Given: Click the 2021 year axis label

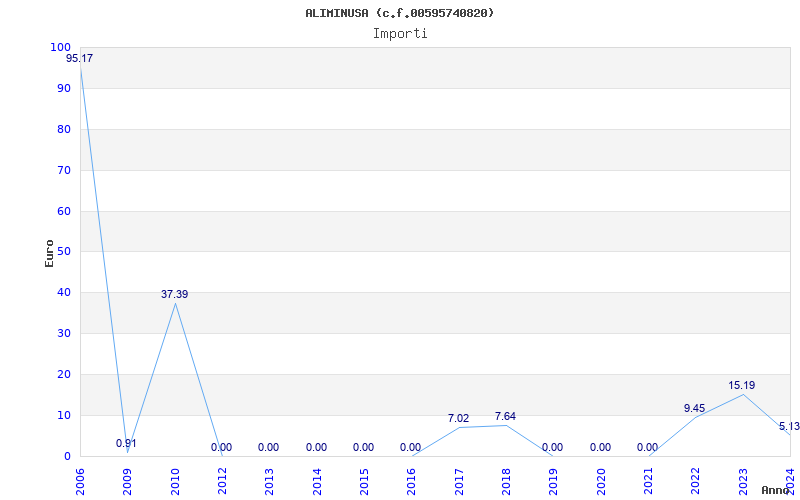Looking at the screenshot, I should tap(648, 482).
